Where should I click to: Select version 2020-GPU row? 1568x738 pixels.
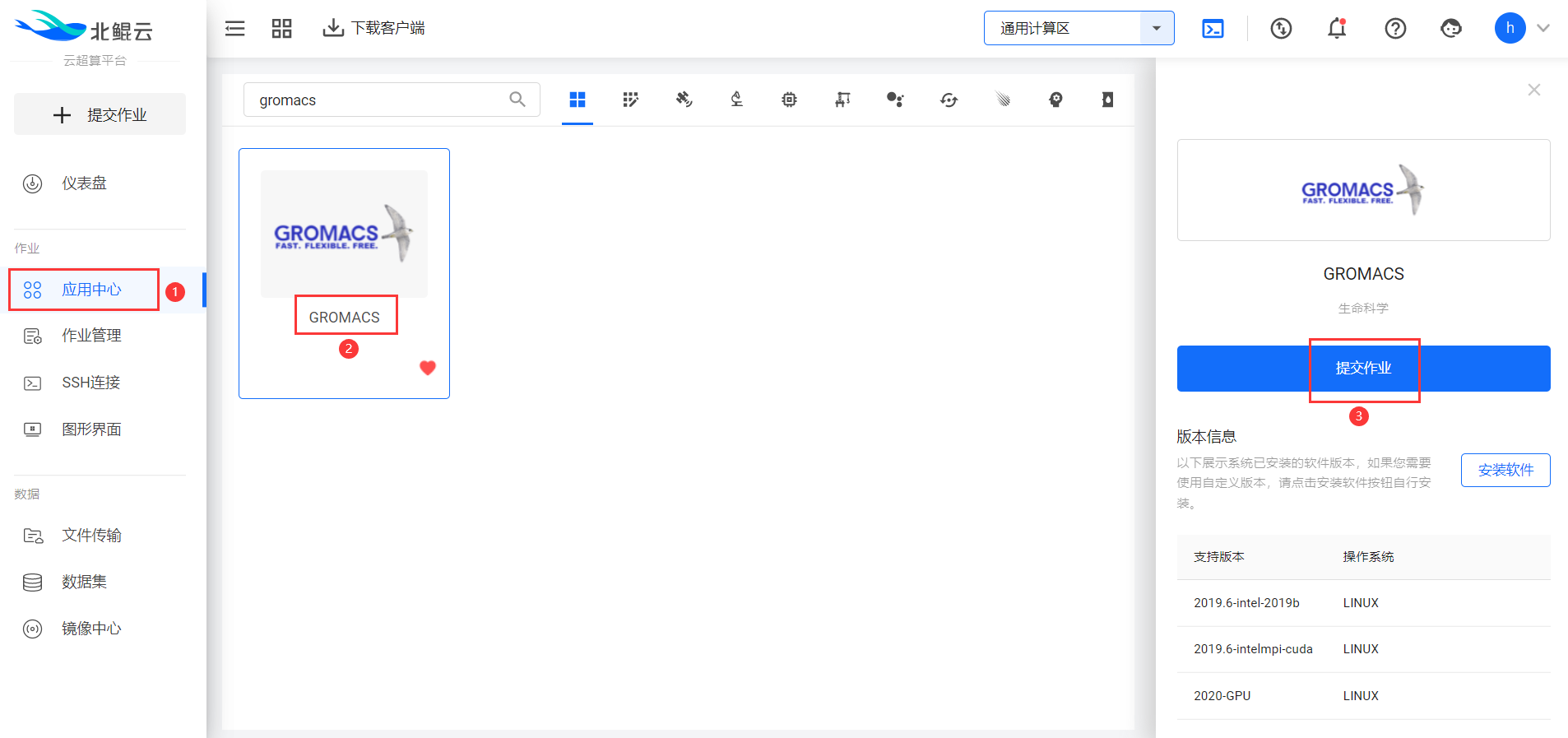coord(1363,696)
